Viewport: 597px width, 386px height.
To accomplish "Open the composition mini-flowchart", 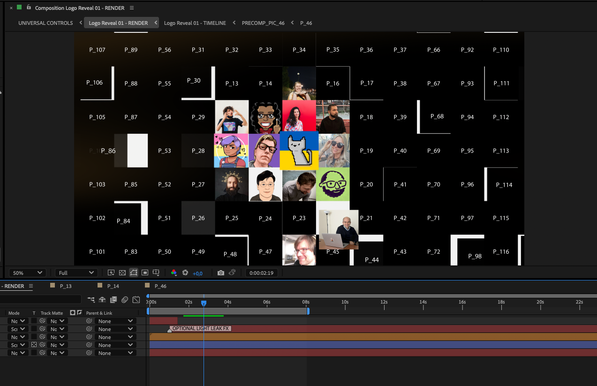I will (x=91, y=300).
